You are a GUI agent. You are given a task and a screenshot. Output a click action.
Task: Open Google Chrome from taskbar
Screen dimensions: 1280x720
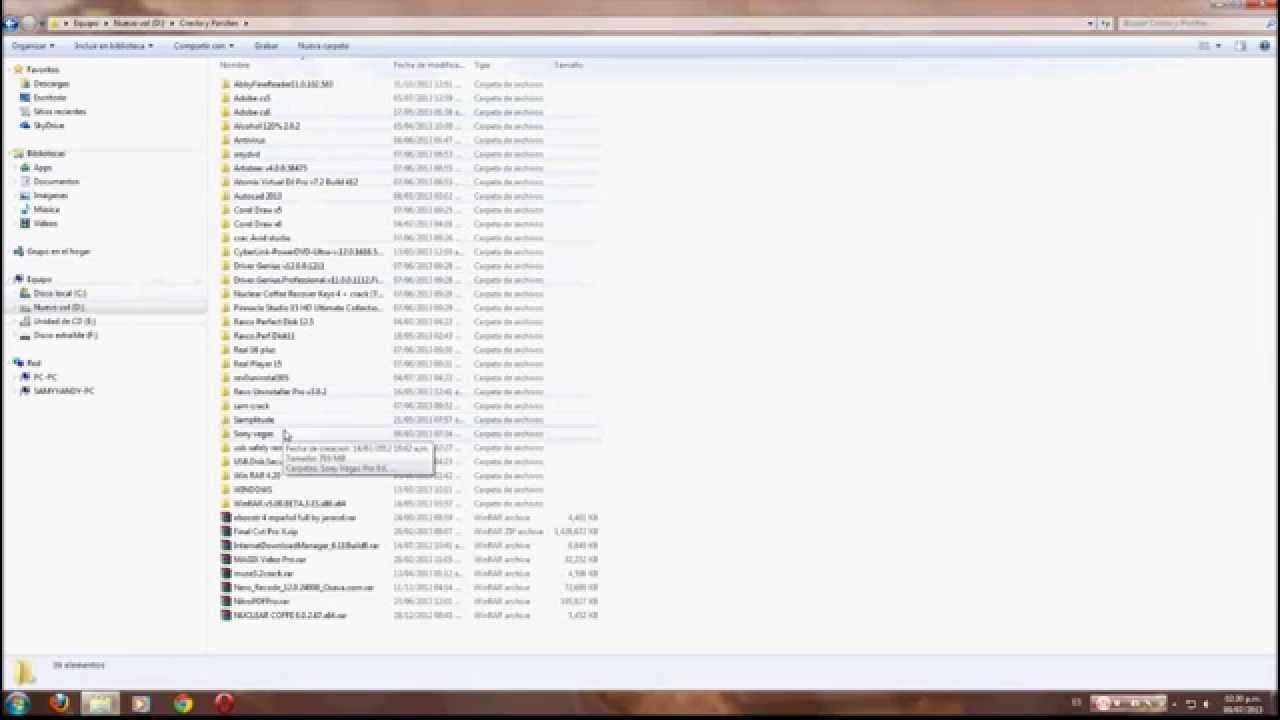183,704
